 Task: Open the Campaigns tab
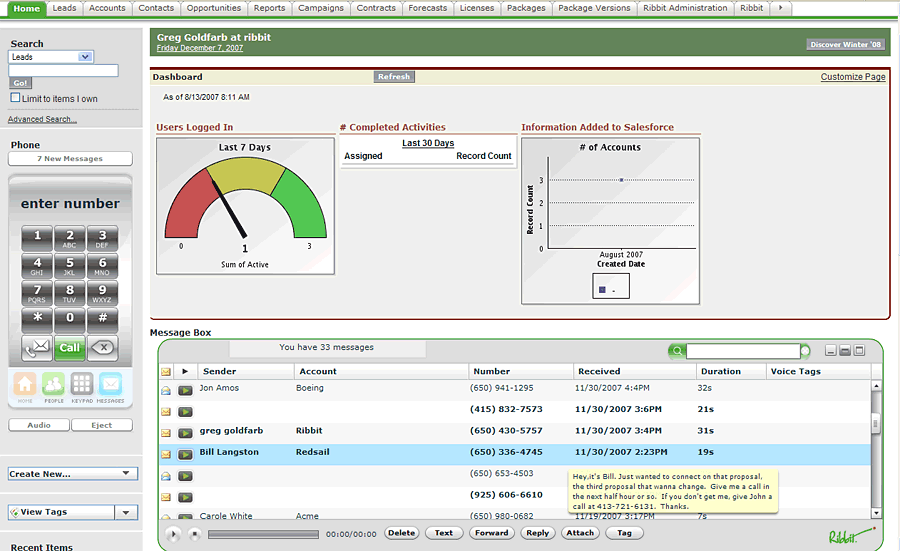tap(321, 8)
